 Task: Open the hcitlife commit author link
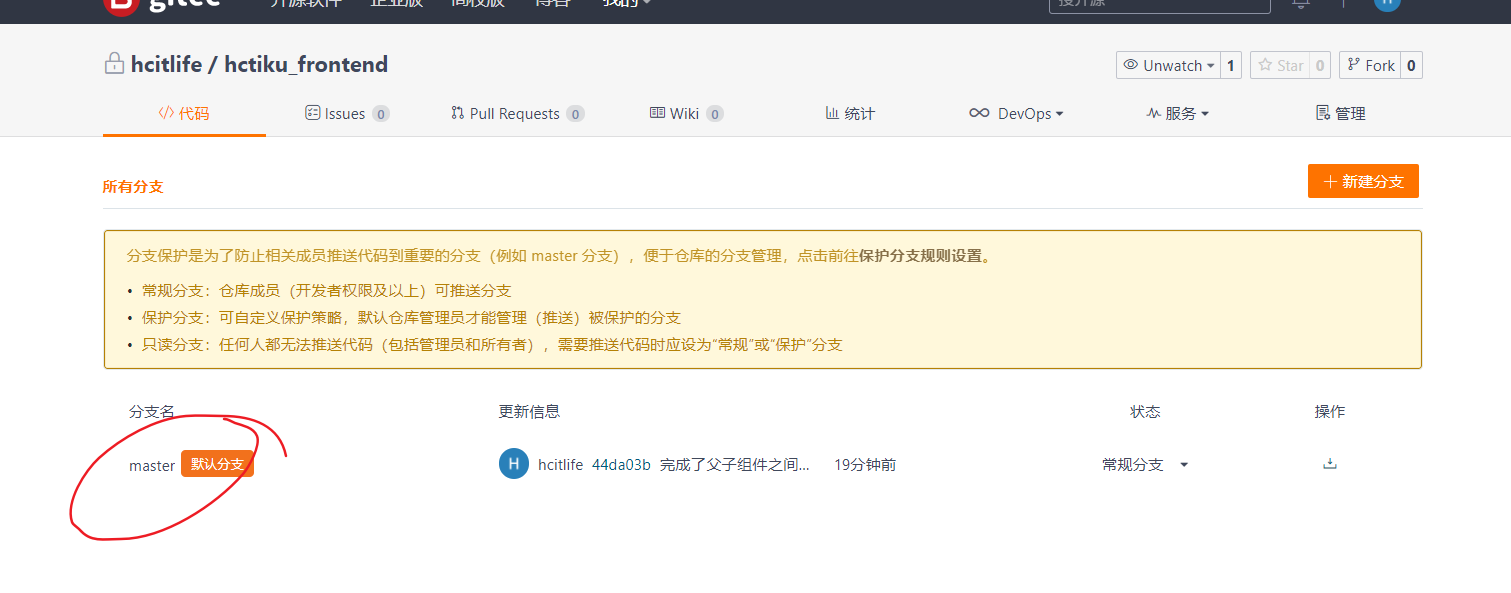[560, 464]
